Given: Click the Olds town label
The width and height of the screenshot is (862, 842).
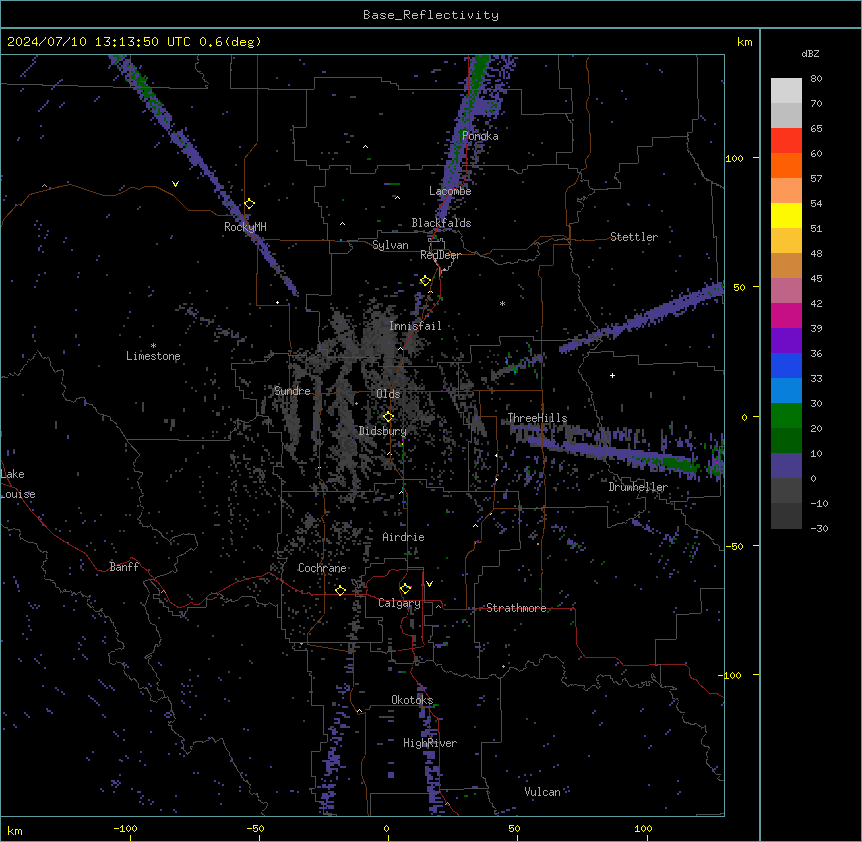Looking at the screenshot, I should point(388,394).
